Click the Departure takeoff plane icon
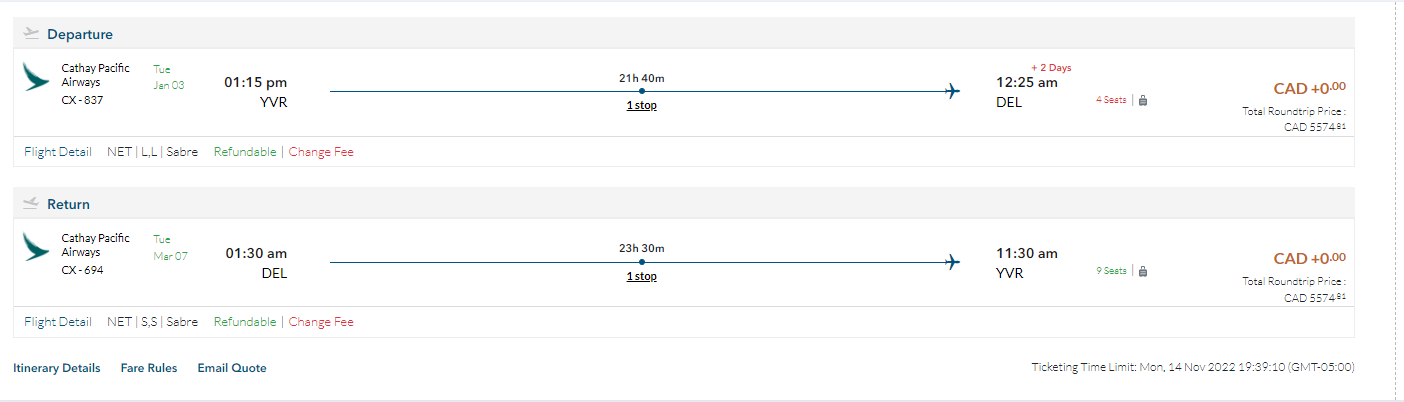The image size is (1404, 402). pos(31,34)
